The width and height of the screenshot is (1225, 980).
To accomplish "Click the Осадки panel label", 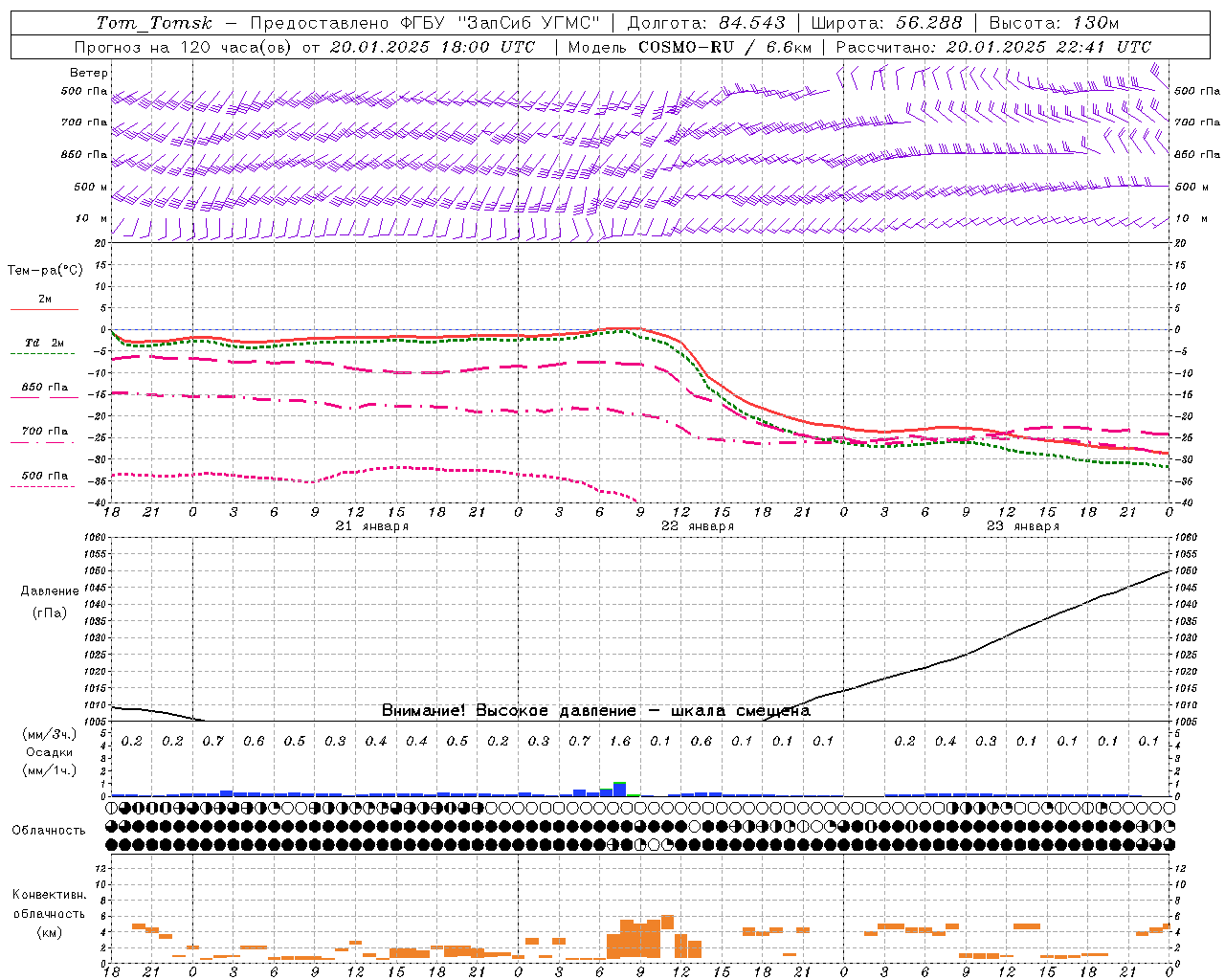I will pos(49,752).
